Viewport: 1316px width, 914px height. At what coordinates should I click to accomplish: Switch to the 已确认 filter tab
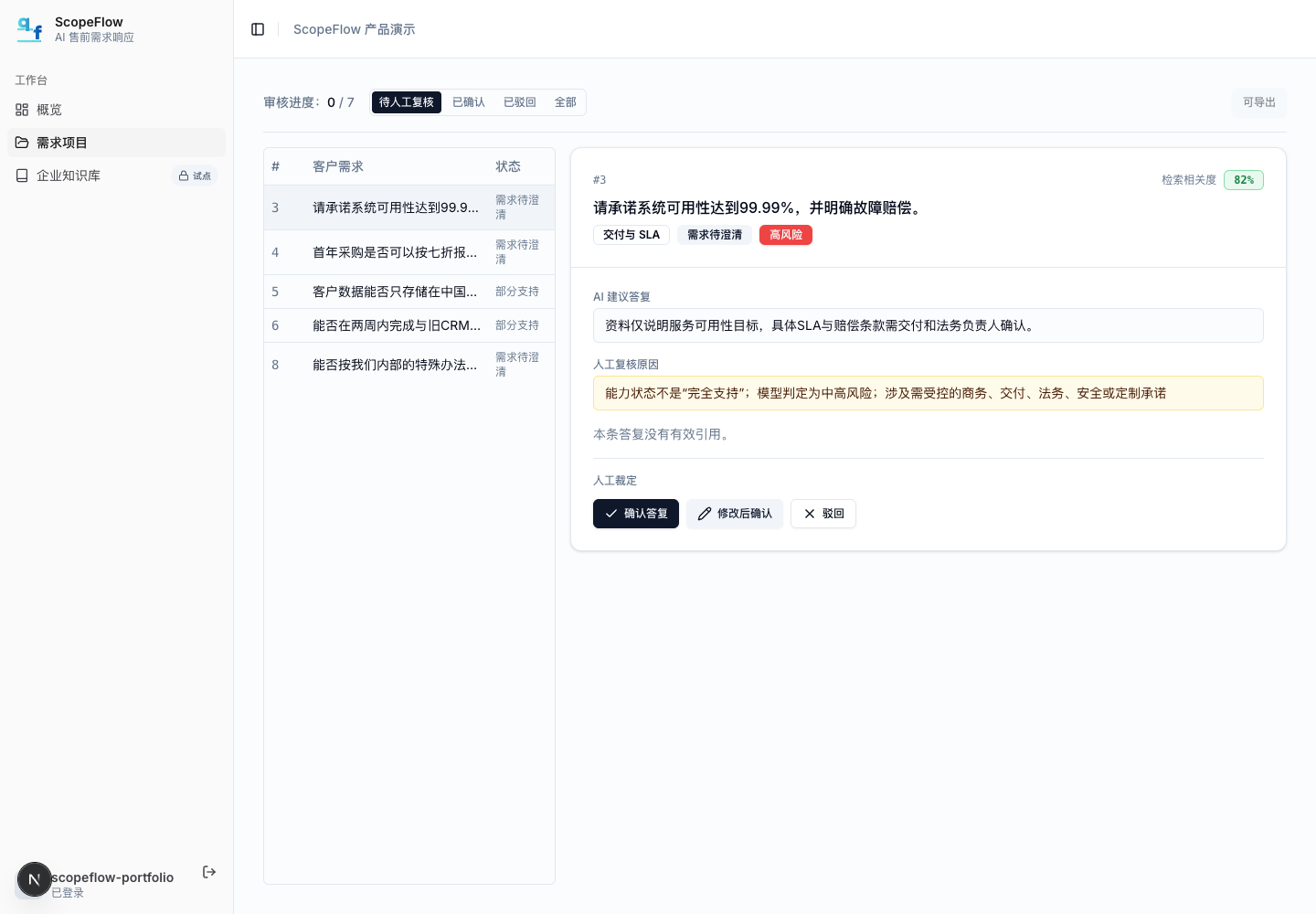point(469,102)
